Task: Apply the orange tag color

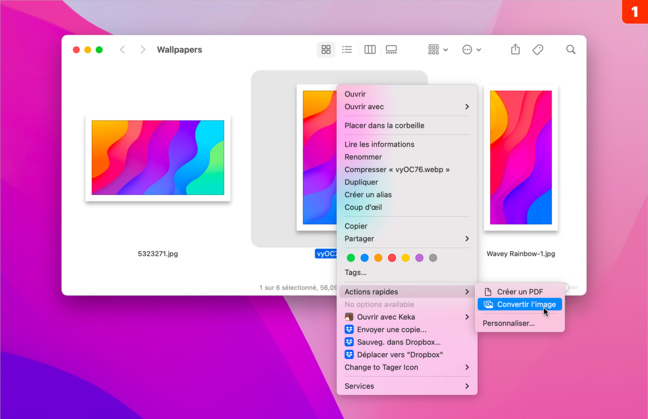Action: pyautogui.click(x=378, y=258)
